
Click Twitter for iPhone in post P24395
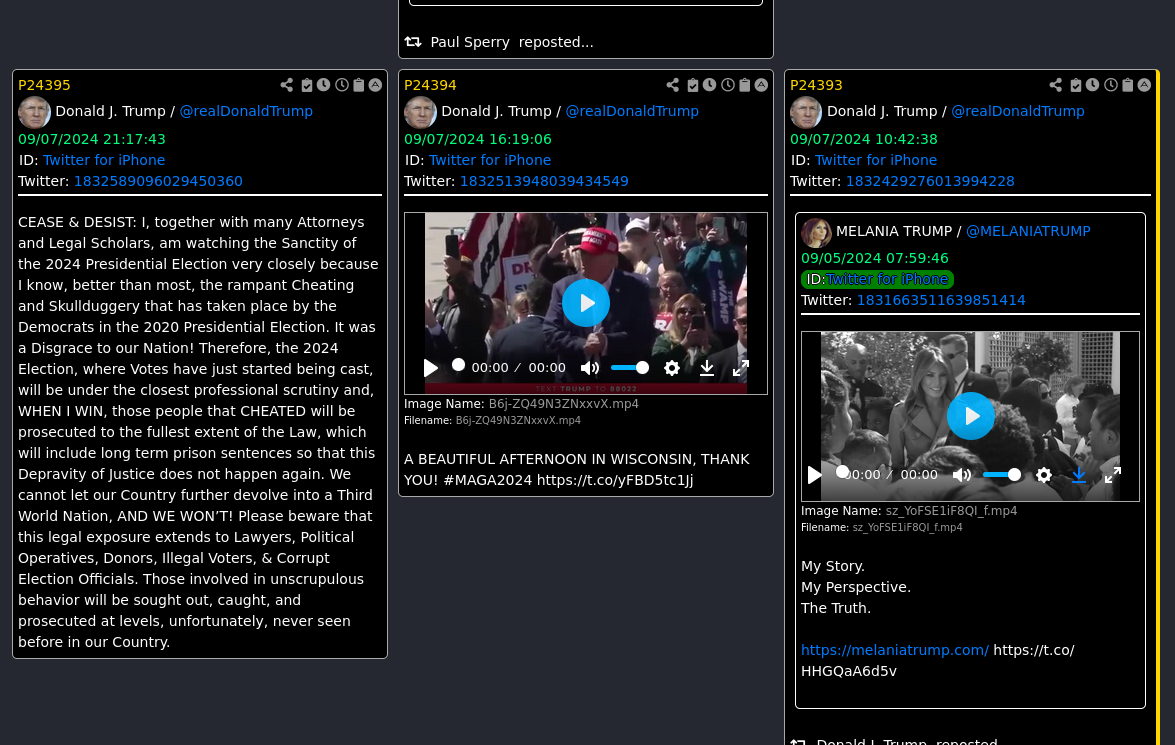(104, 160)
